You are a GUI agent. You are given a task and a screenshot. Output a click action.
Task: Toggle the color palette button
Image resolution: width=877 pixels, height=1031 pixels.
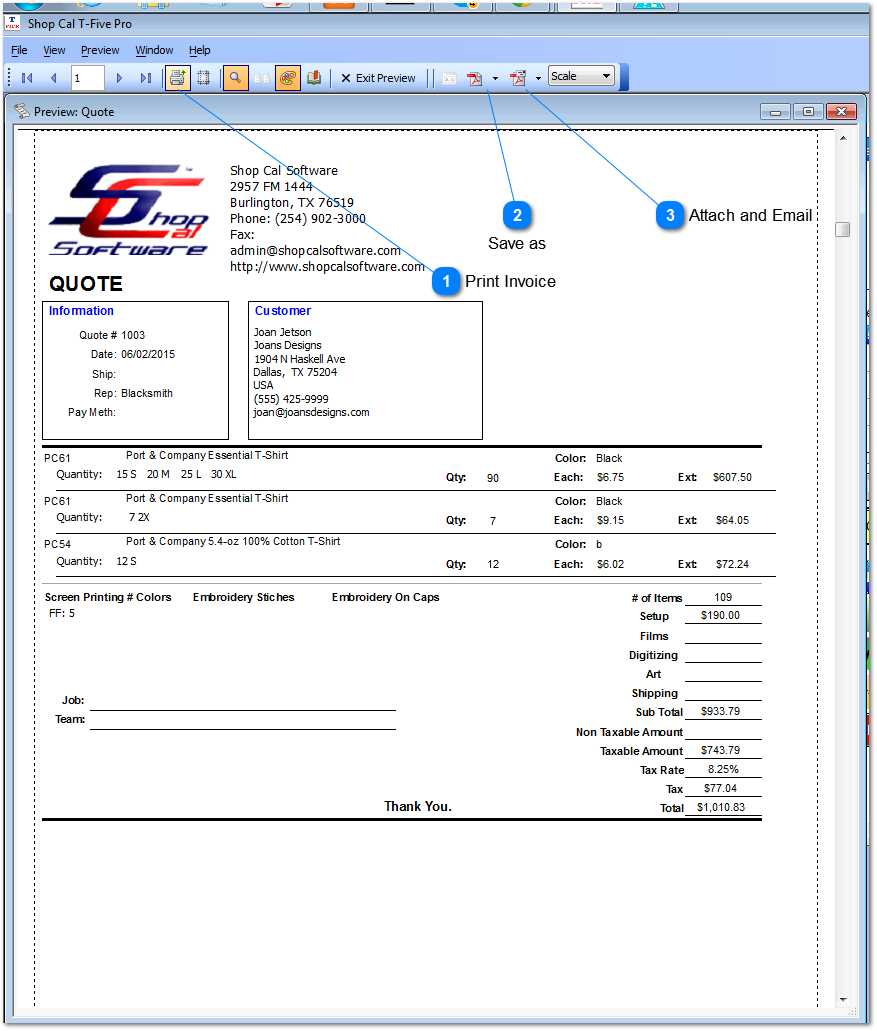click(287, 78)
